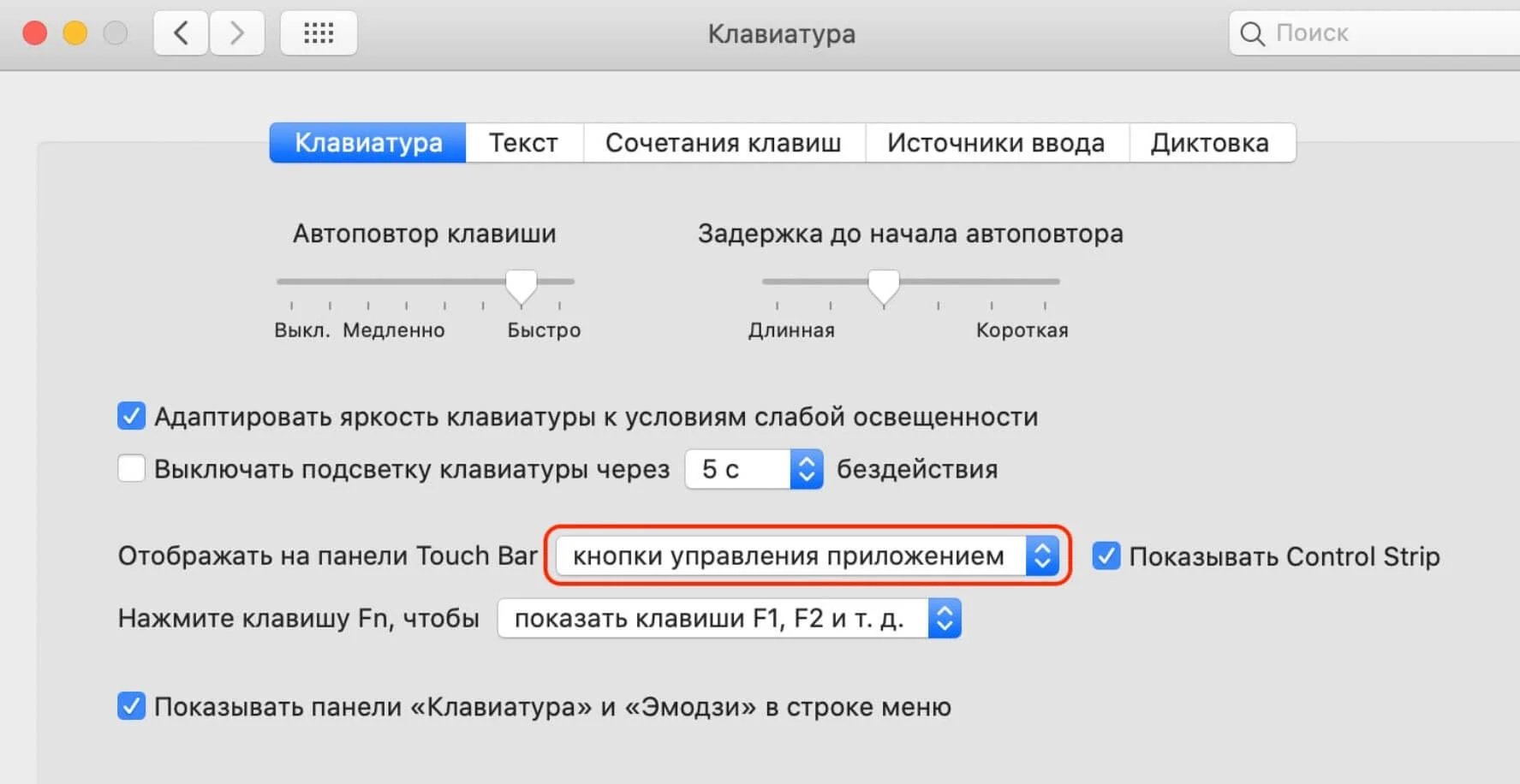Image resolution: width=1520 pixels, height=784 pixels.
Task: Open the Fn key показать клавиши F1, F2 dropdown
Action: click(729, 618)
